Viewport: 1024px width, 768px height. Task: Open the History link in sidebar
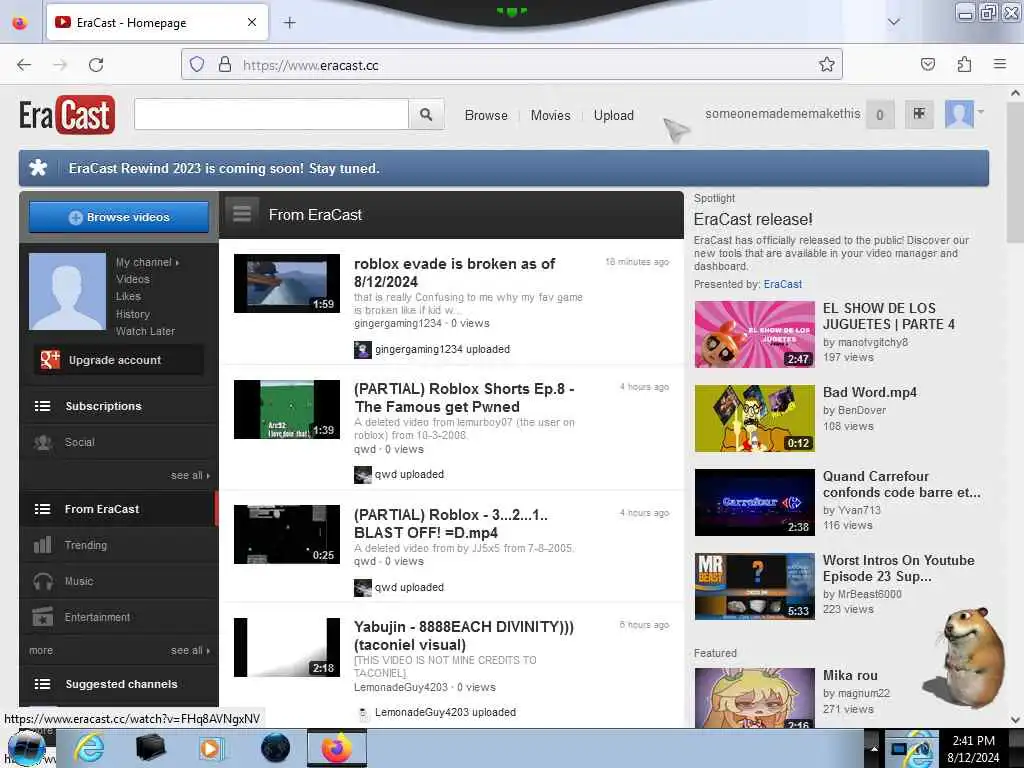click(133, 314)
